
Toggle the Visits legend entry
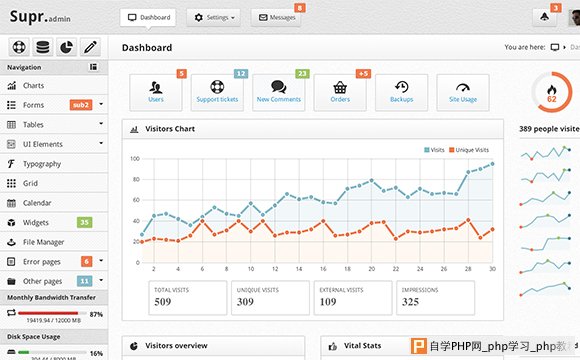tap(434, 150)
